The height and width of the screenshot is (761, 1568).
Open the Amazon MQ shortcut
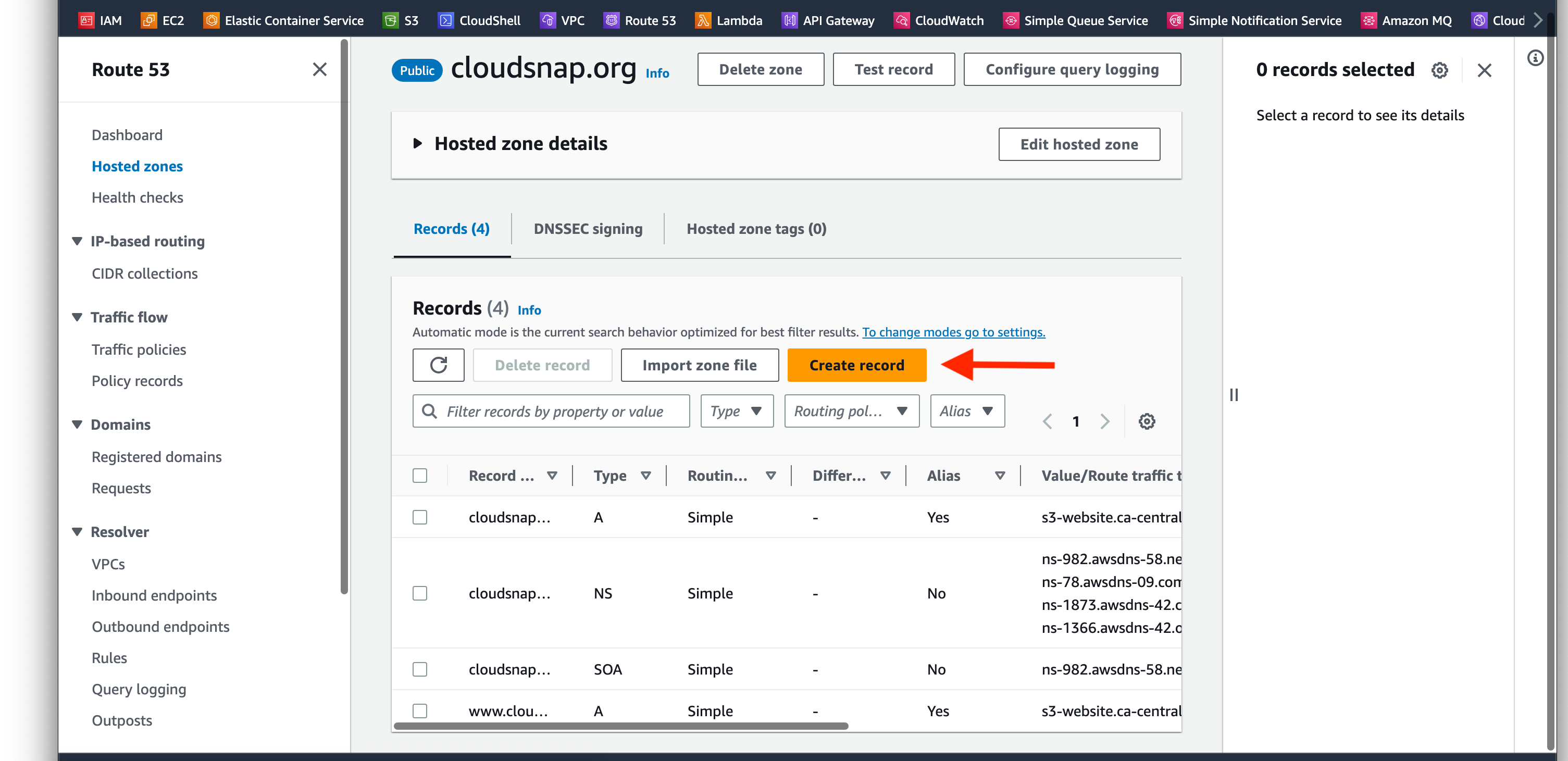1406,20
